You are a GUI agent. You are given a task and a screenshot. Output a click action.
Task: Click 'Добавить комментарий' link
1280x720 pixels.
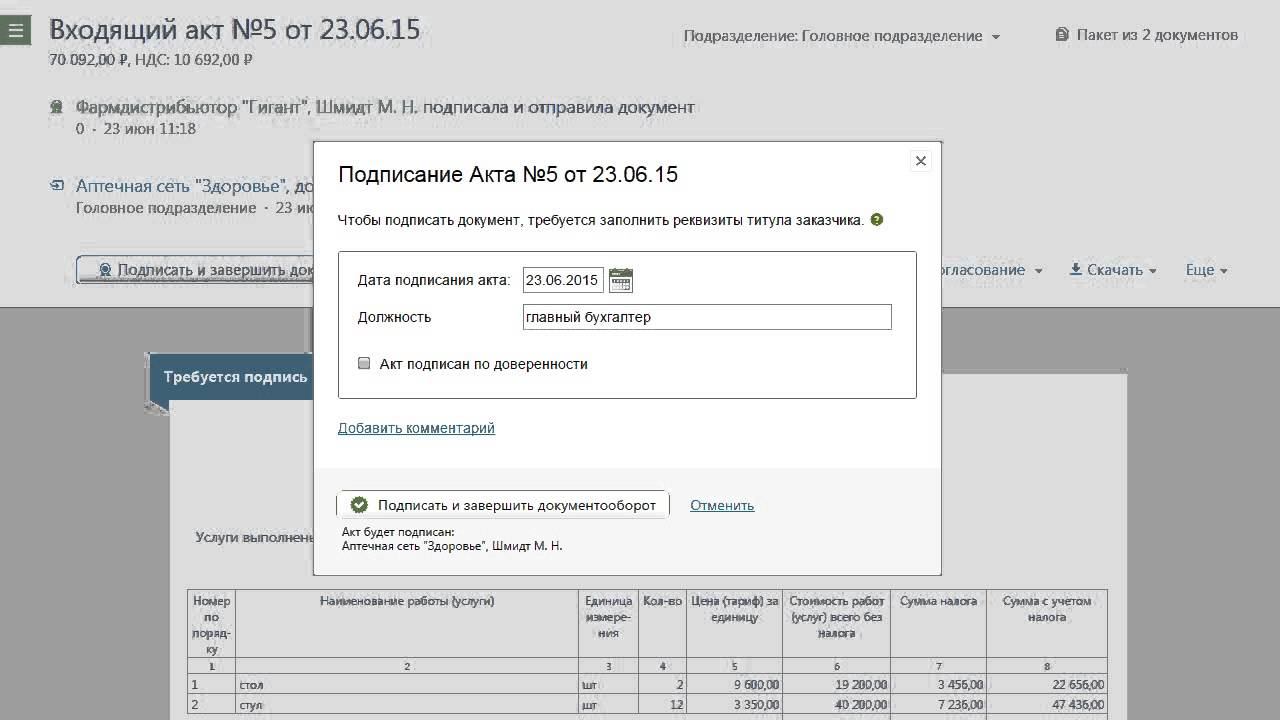point(416,428)
